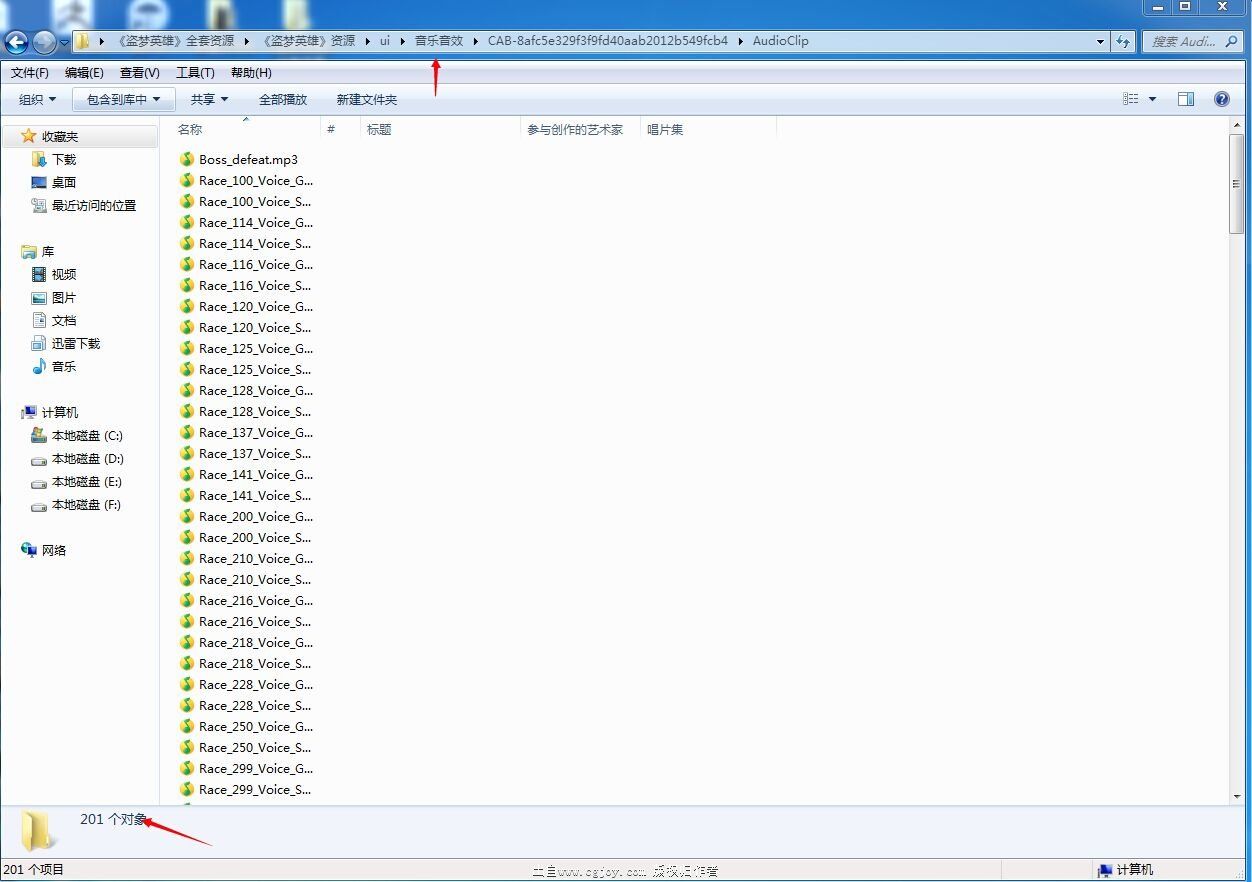The width and height of the screenshot is (1252, 882).
Task: Select the Race_250_Voice_G file
Action: click(256, 726)
